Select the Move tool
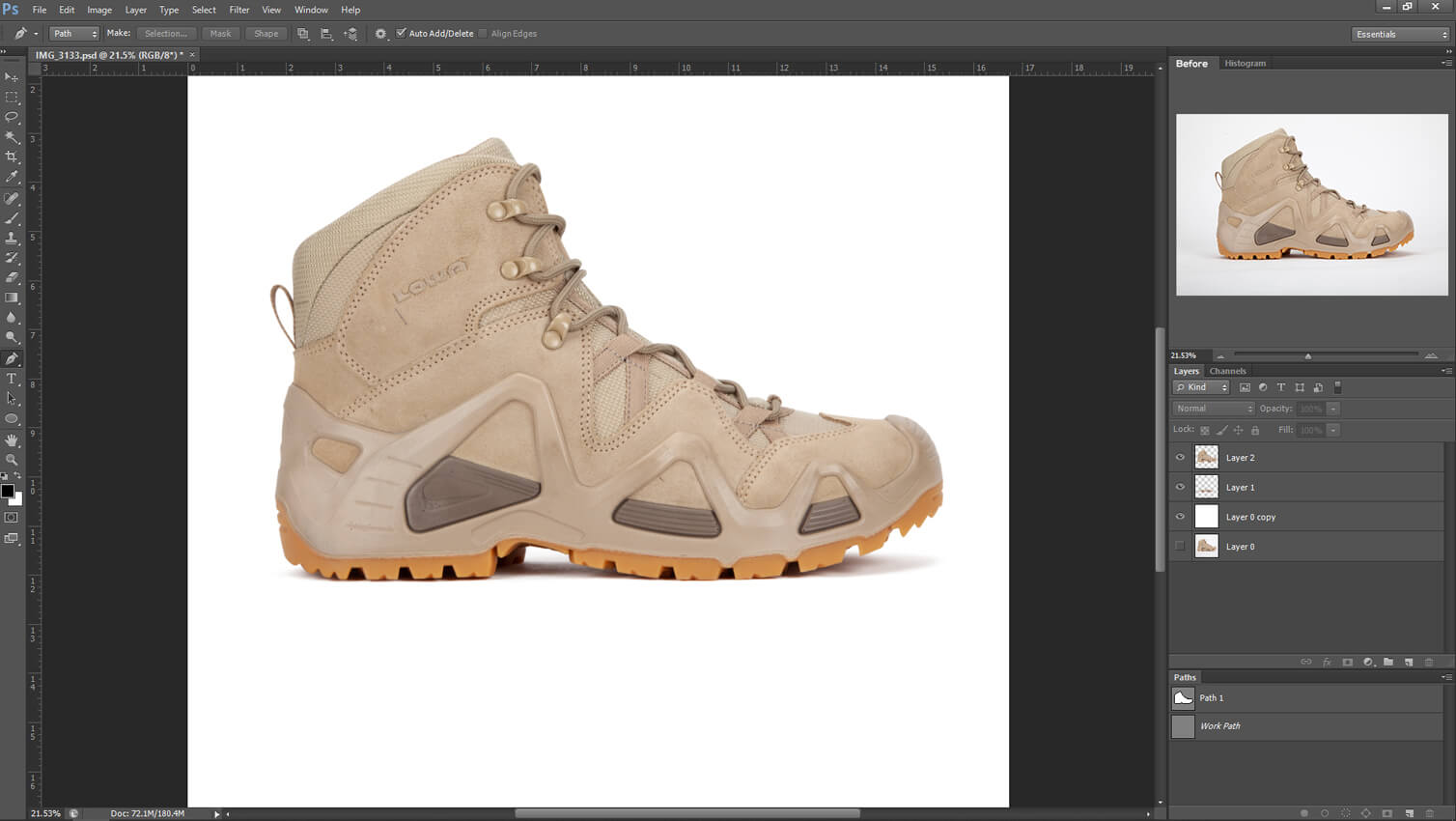This screenshot has width=1456, height=821. [x=12, y=77]
